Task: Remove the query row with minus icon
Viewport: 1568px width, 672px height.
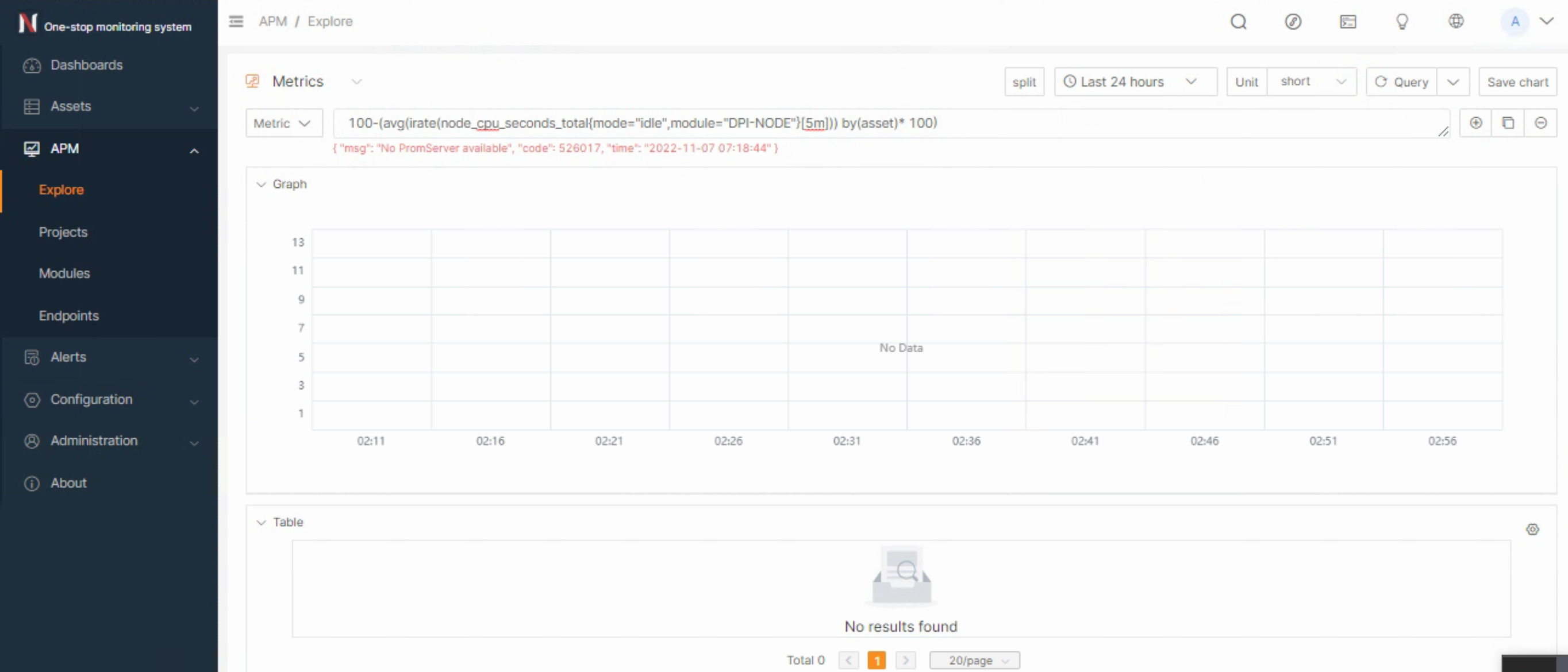Action: tap(1540, 123)
